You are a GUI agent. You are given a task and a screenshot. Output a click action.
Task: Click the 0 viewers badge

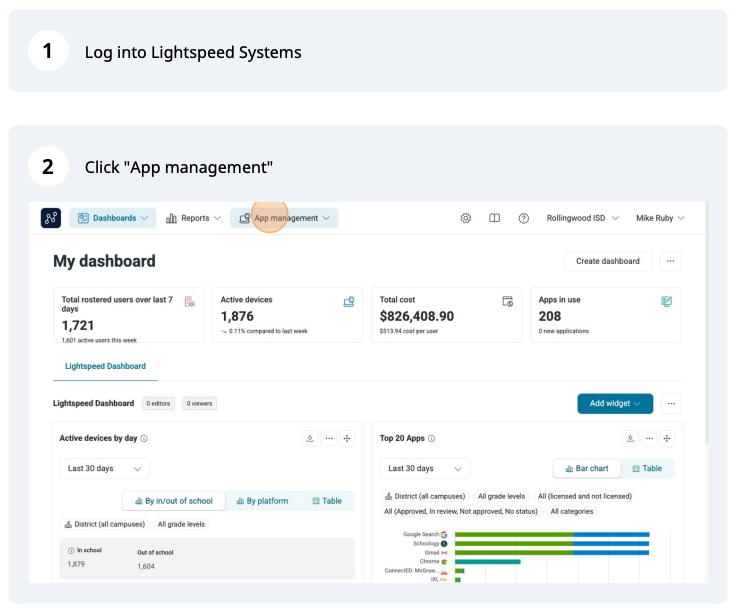coord(199,403)
